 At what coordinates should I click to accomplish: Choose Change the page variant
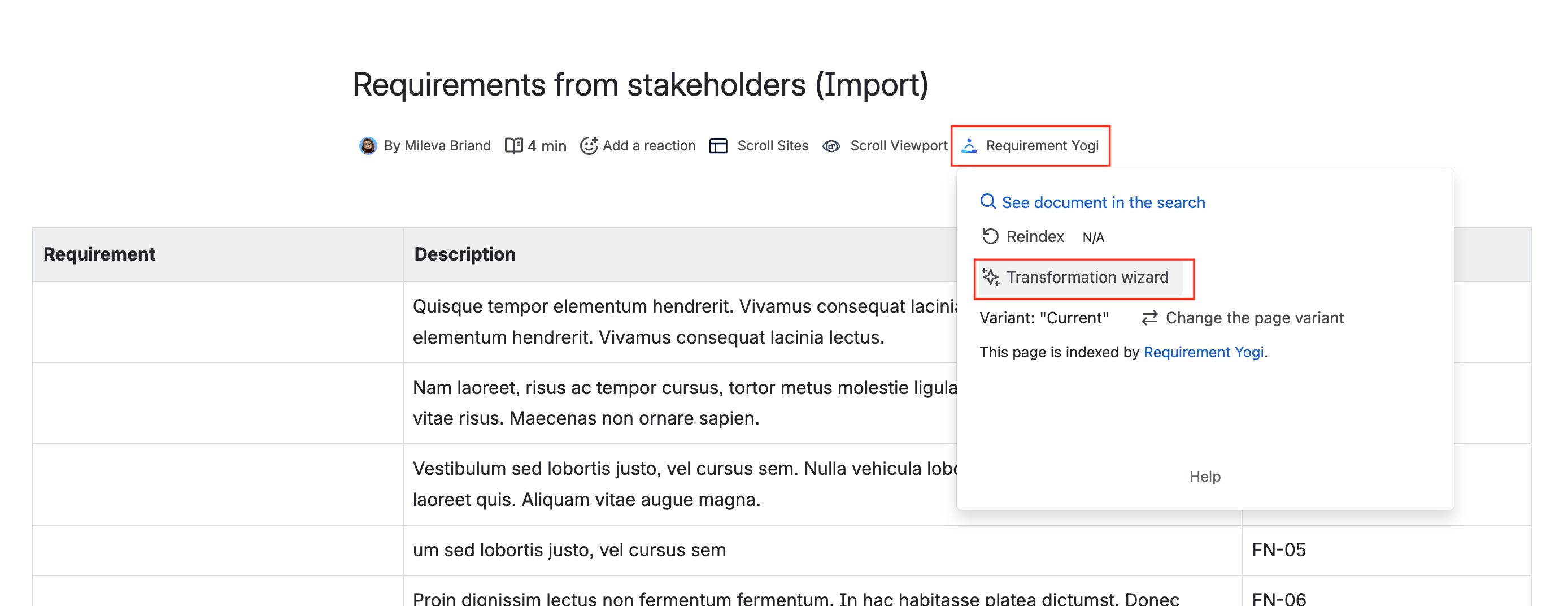[x=1254, y=318]
